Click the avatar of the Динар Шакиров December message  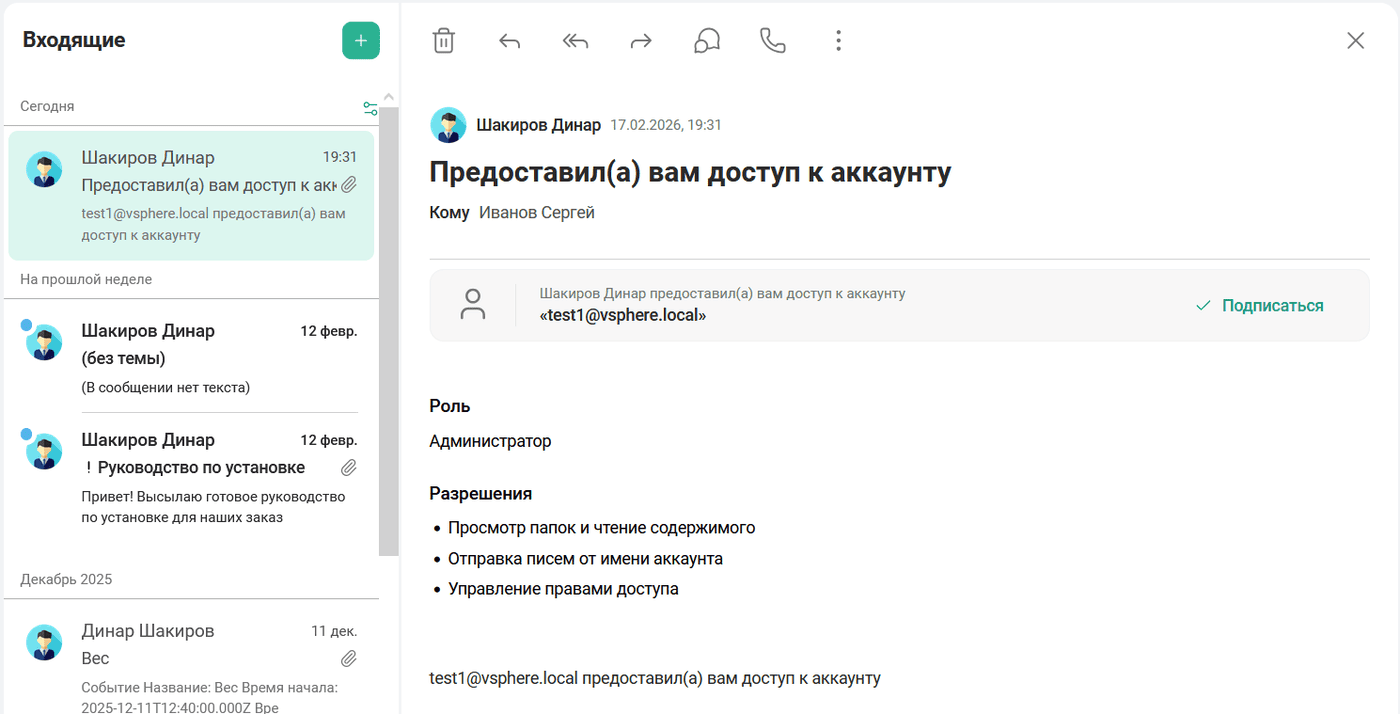coord(44,643)
